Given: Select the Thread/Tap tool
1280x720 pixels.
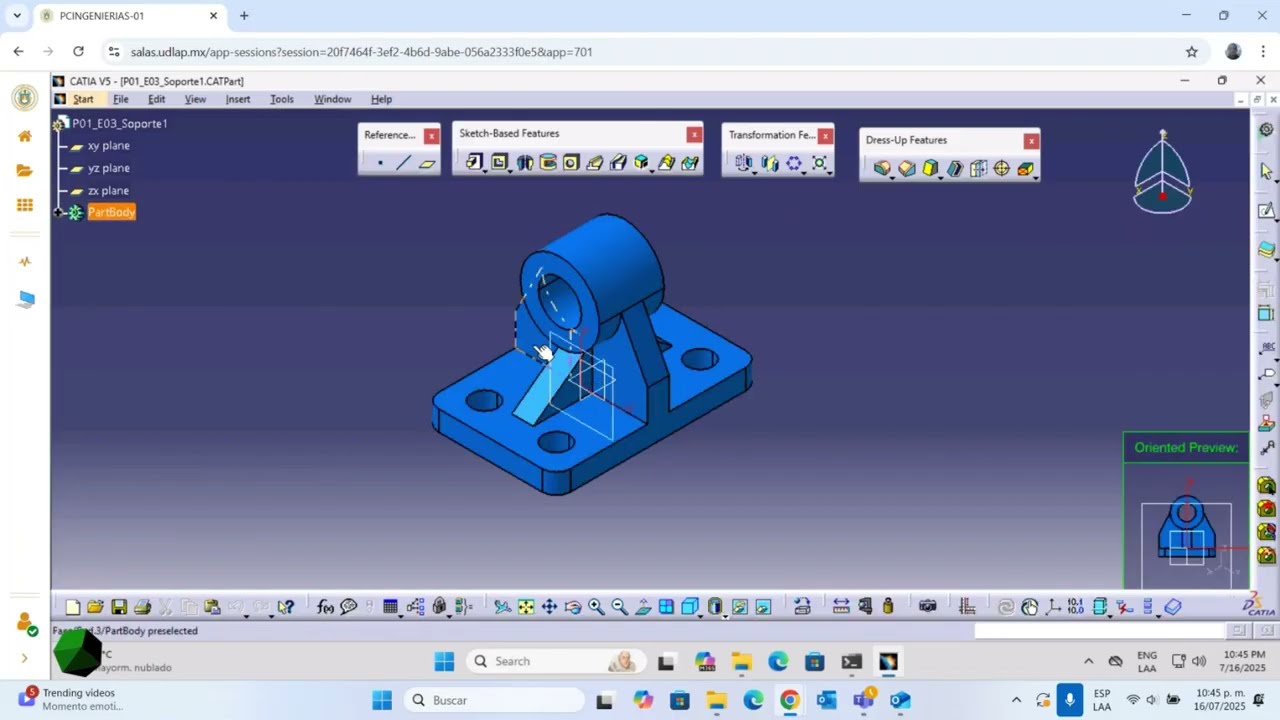Looking at the screenshot, I should click(1002, 168).
